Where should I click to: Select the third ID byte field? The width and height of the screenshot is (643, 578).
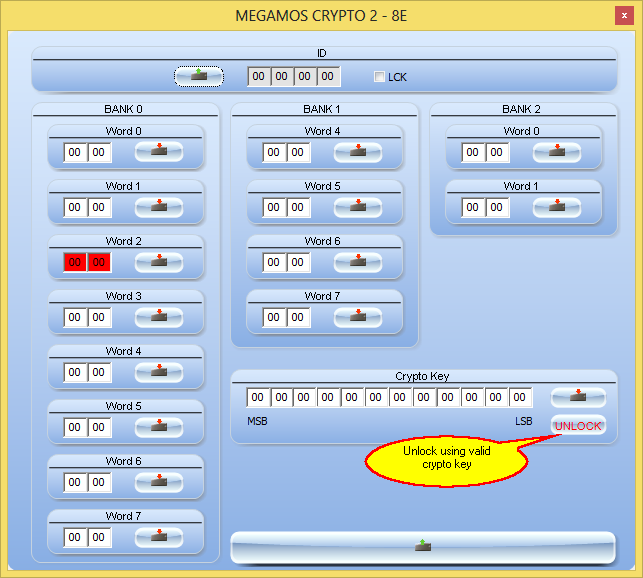point(305,76)
